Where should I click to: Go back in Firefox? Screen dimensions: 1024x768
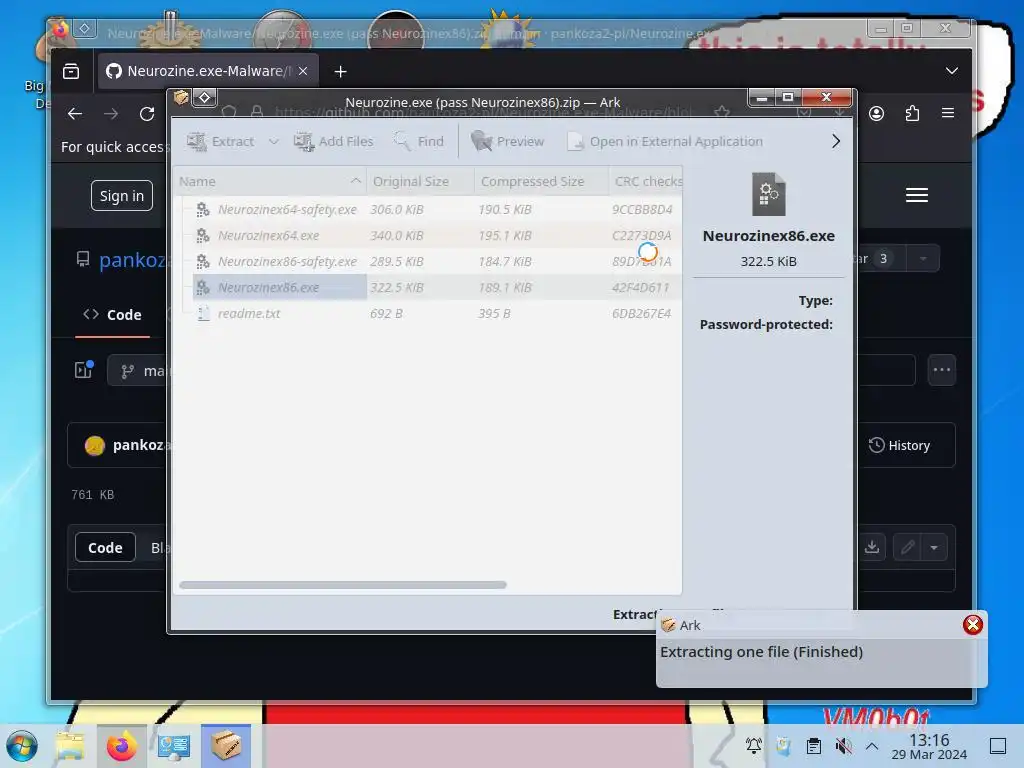75,114
